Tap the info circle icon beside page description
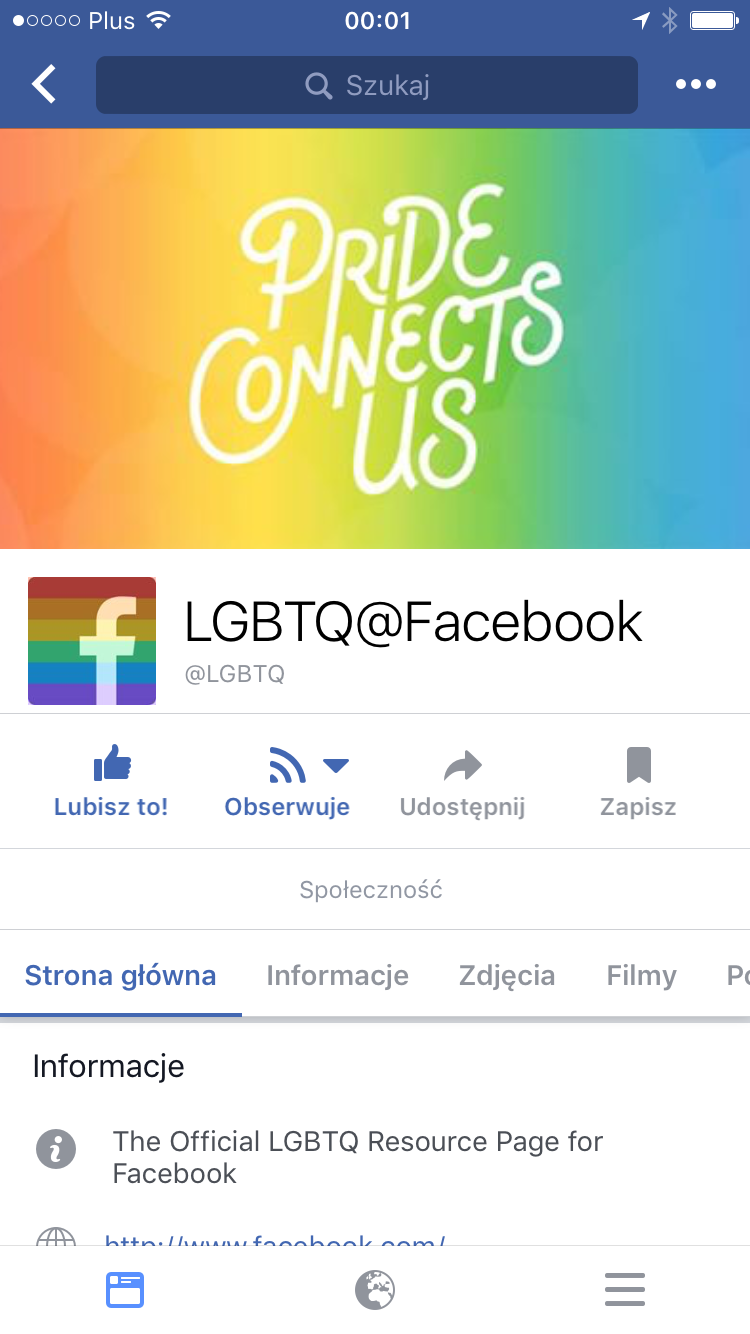This screenshot has height=1334, width=750. (x=56, y=1149)
